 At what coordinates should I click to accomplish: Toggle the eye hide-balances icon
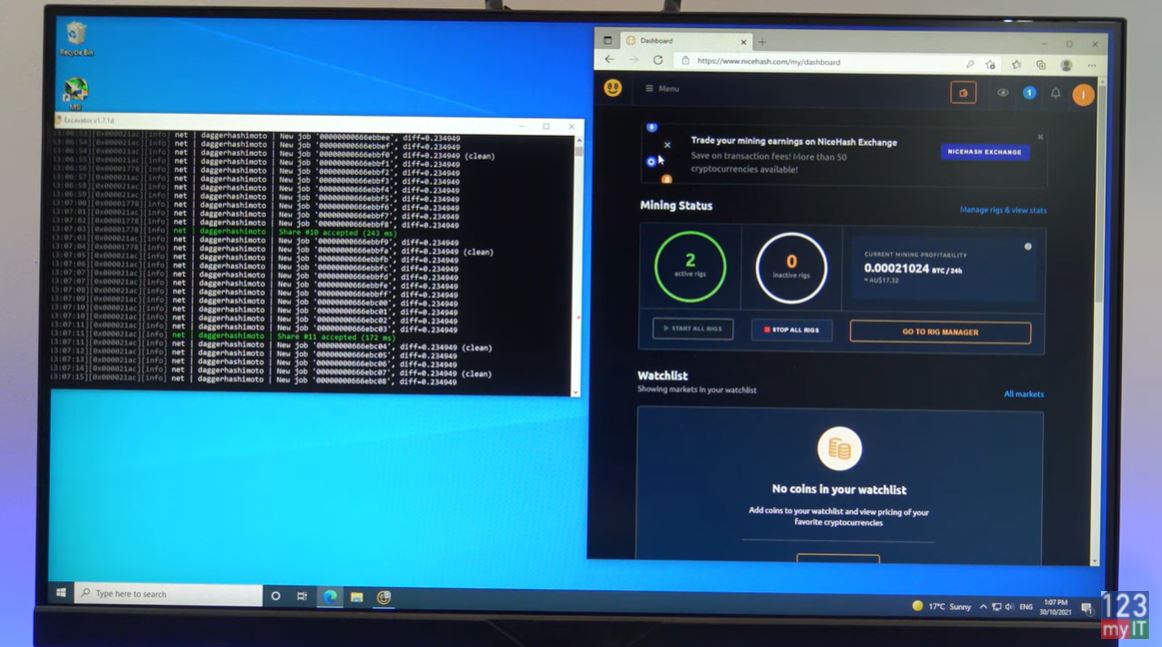(x=1003, y=93)
